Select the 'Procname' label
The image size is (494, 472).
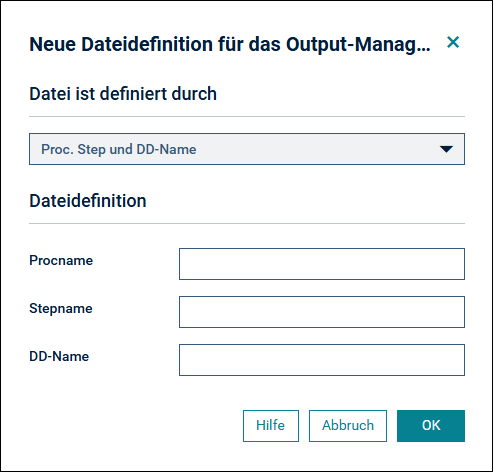61,260
